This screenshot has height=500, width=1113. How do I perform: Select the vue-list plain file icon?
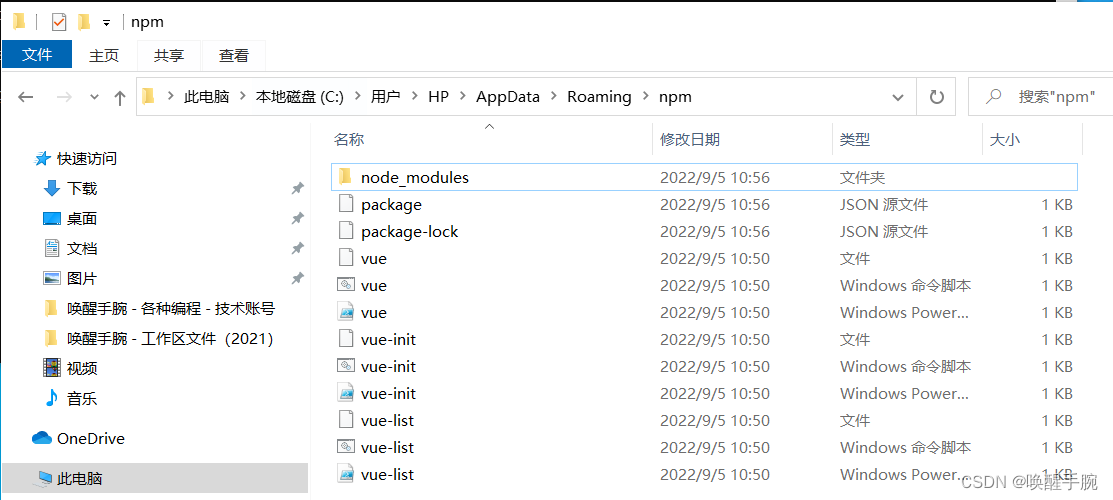pos(346,420)
